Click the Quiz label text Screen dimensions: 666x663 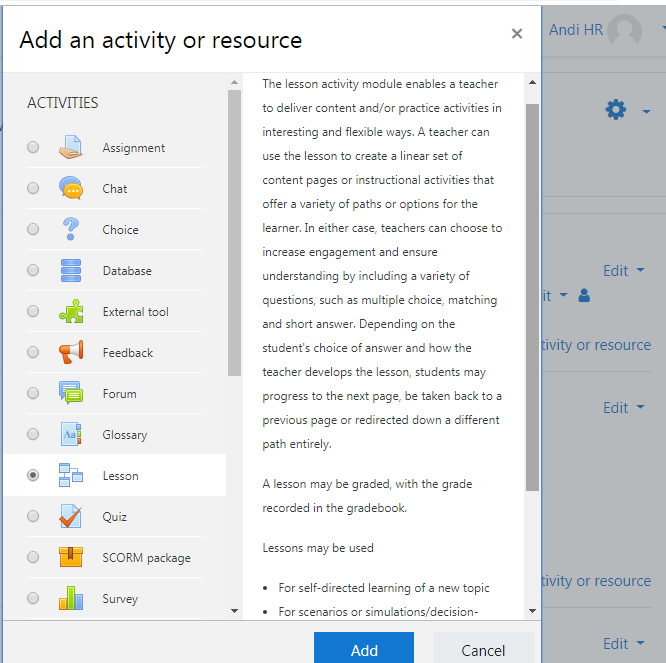coord(114,516)
